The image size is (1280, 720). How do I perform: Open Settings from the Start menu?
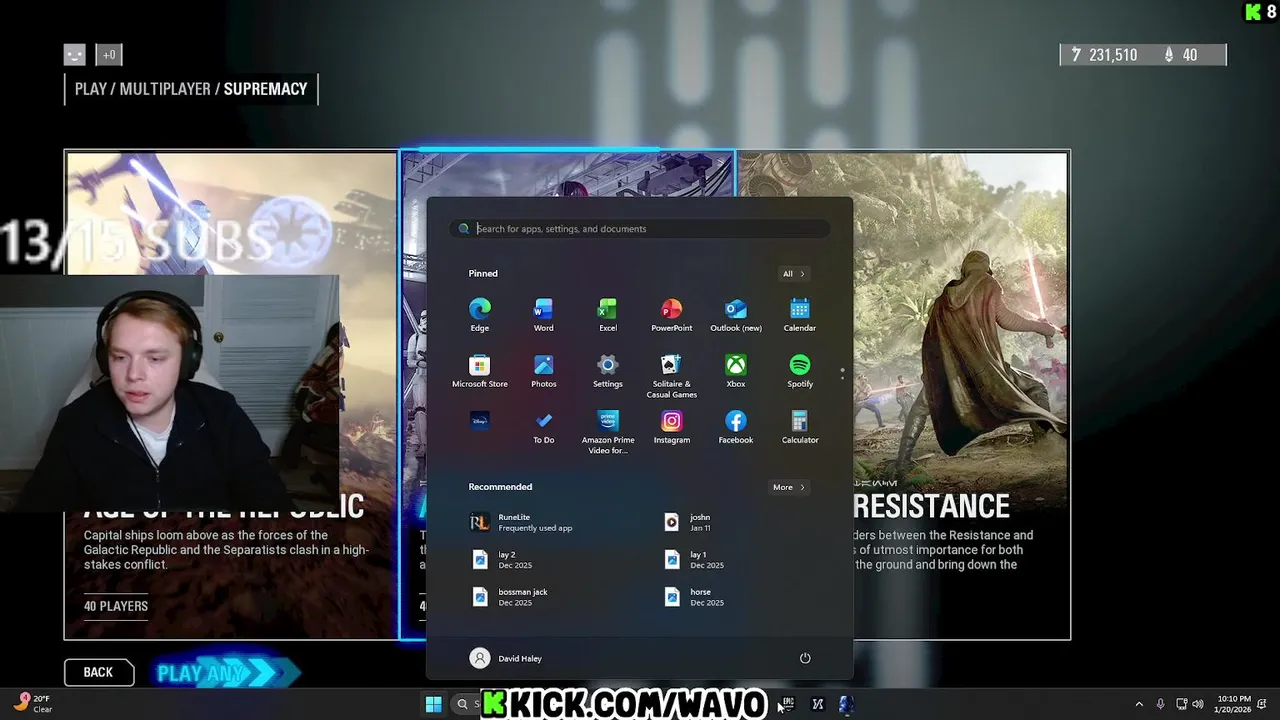point(607,371)
